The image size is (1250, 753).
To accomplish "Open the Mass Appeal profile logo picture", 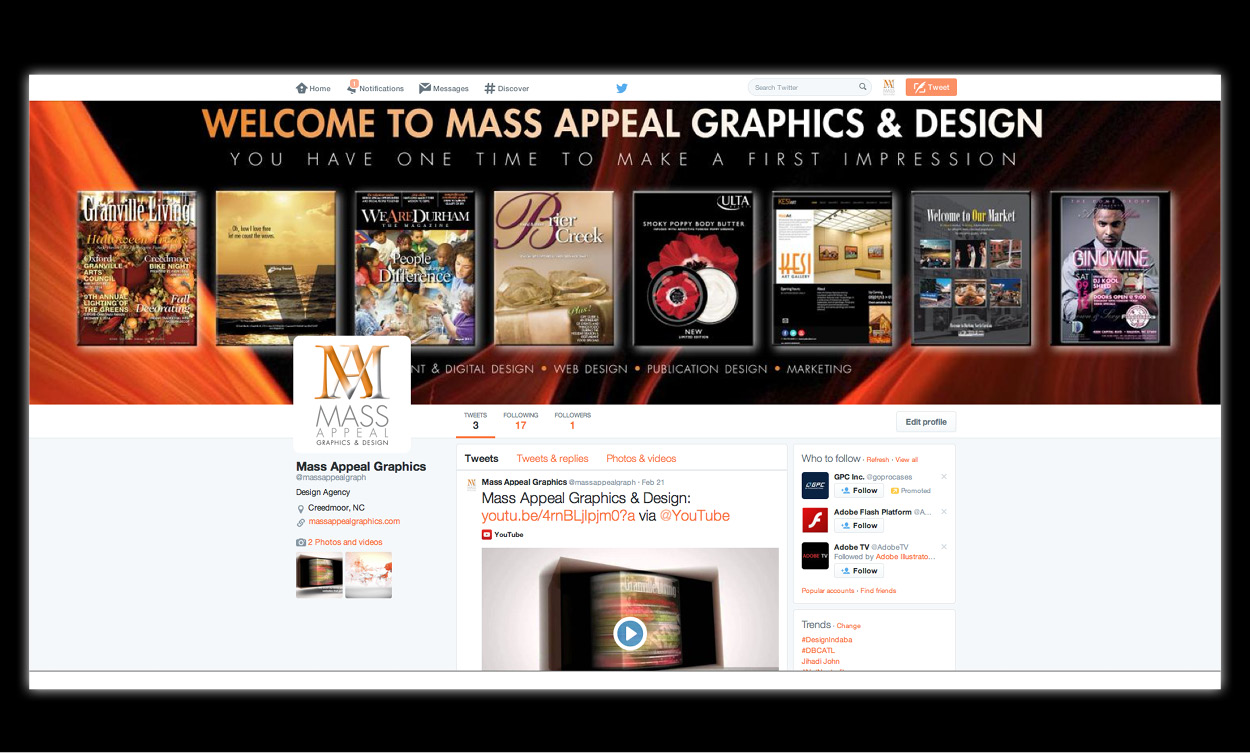I will [x=352, y=394].
